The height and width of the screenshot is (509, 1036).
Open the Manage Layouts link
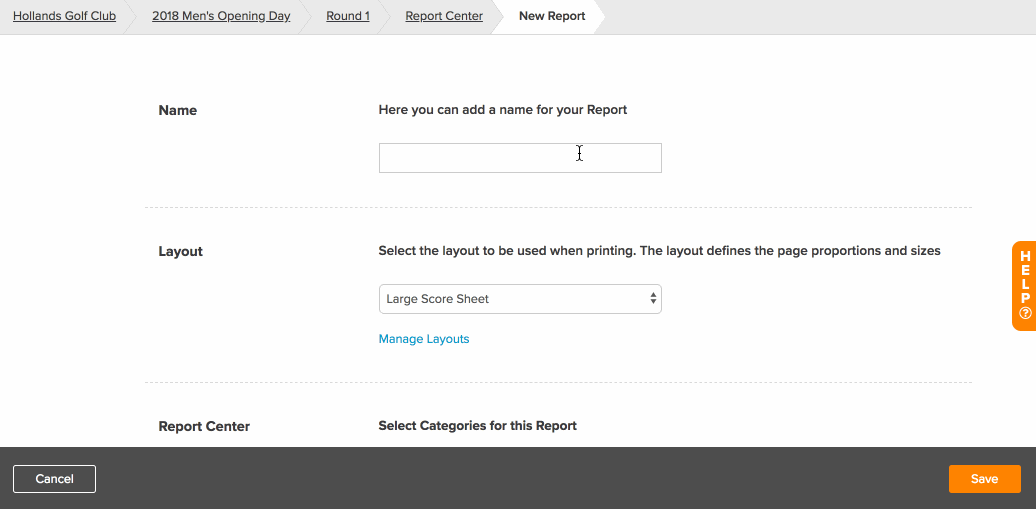tap(424, 339)
